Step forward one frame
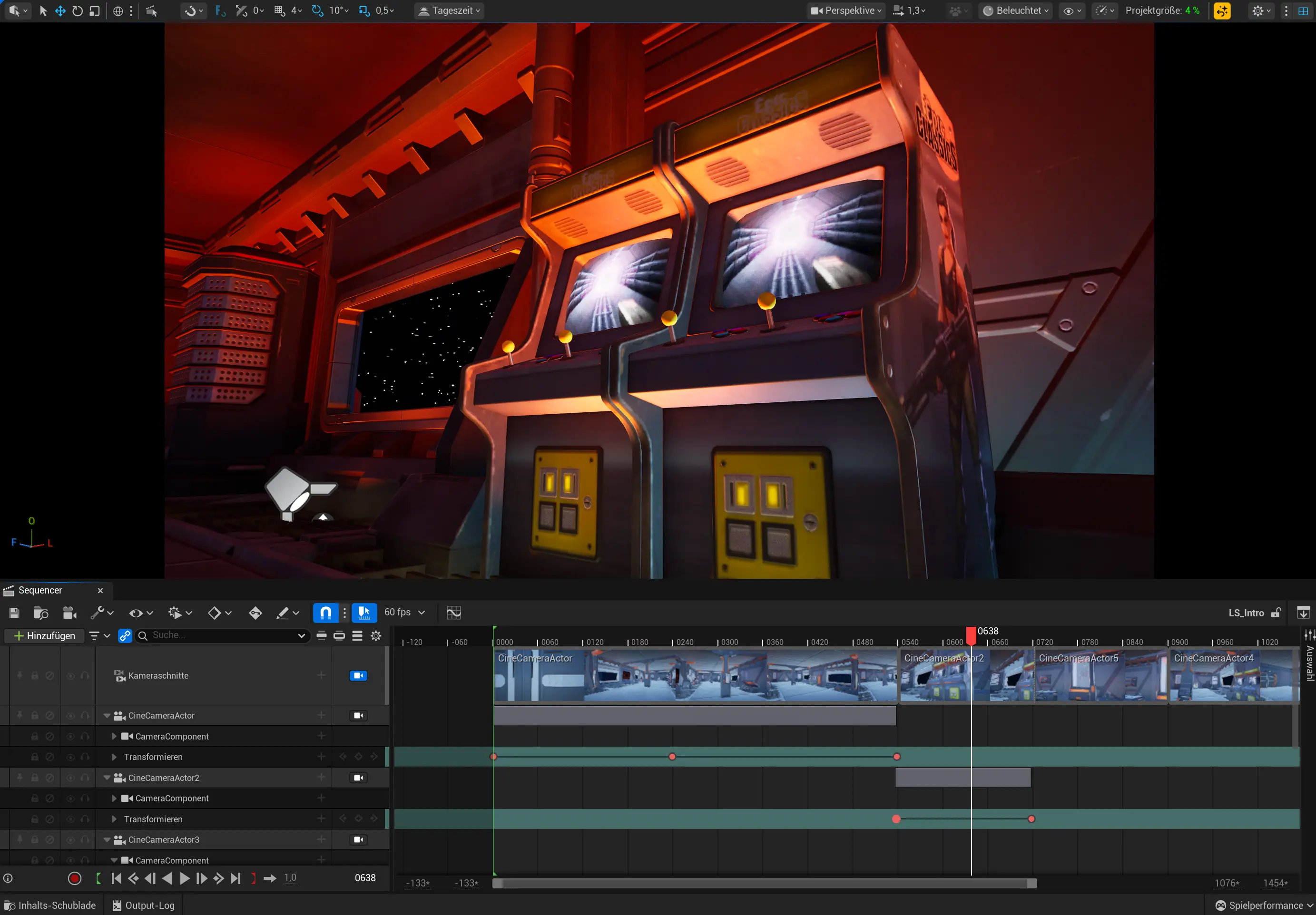The height and width of the screenshot is (915, 1316). pyautogui.click(x=202, y=878)
